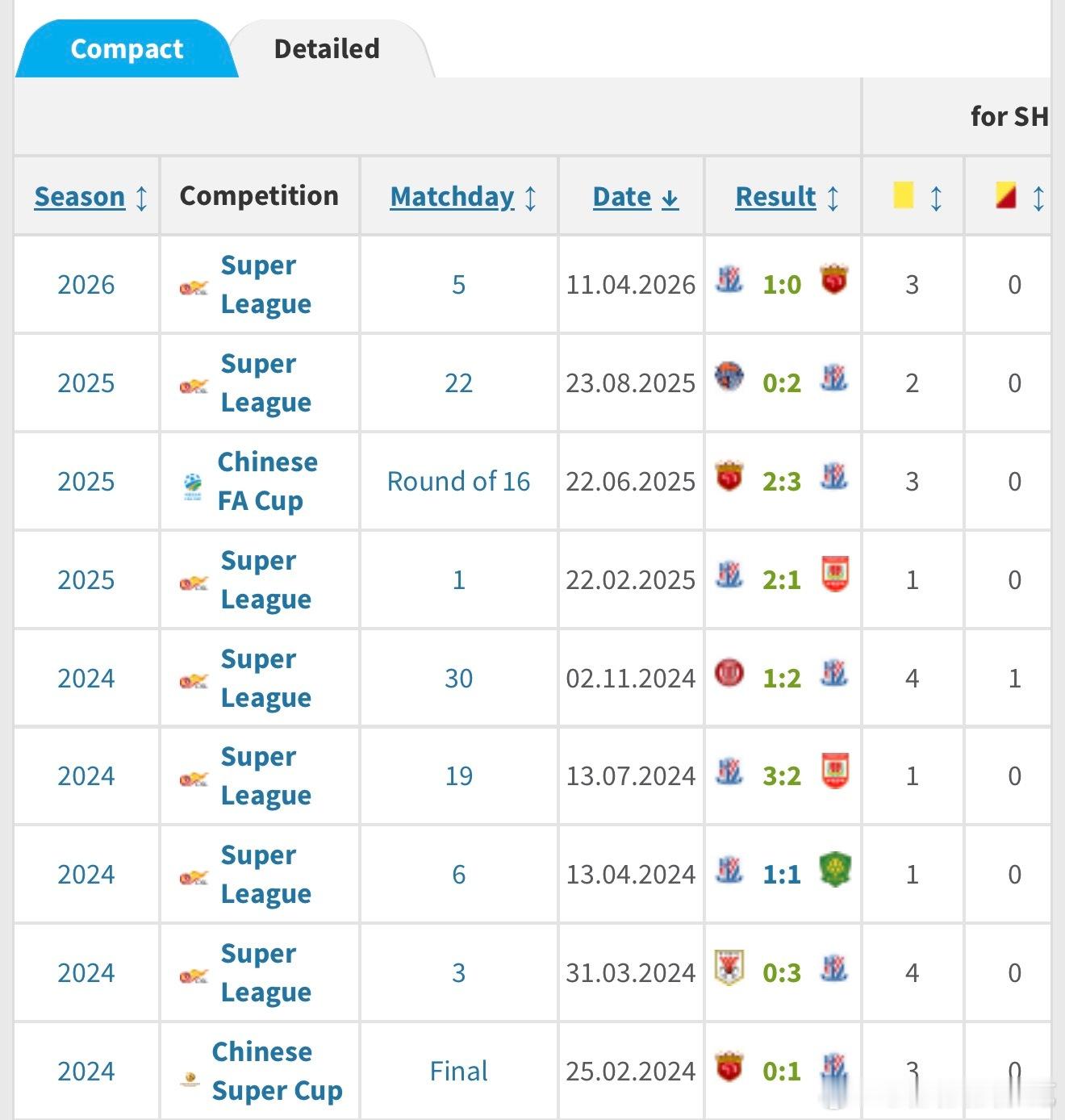Click home team crest in 23.08.2025 match
Viewport: 1065px width, 1120px height.
click(729, 378)
